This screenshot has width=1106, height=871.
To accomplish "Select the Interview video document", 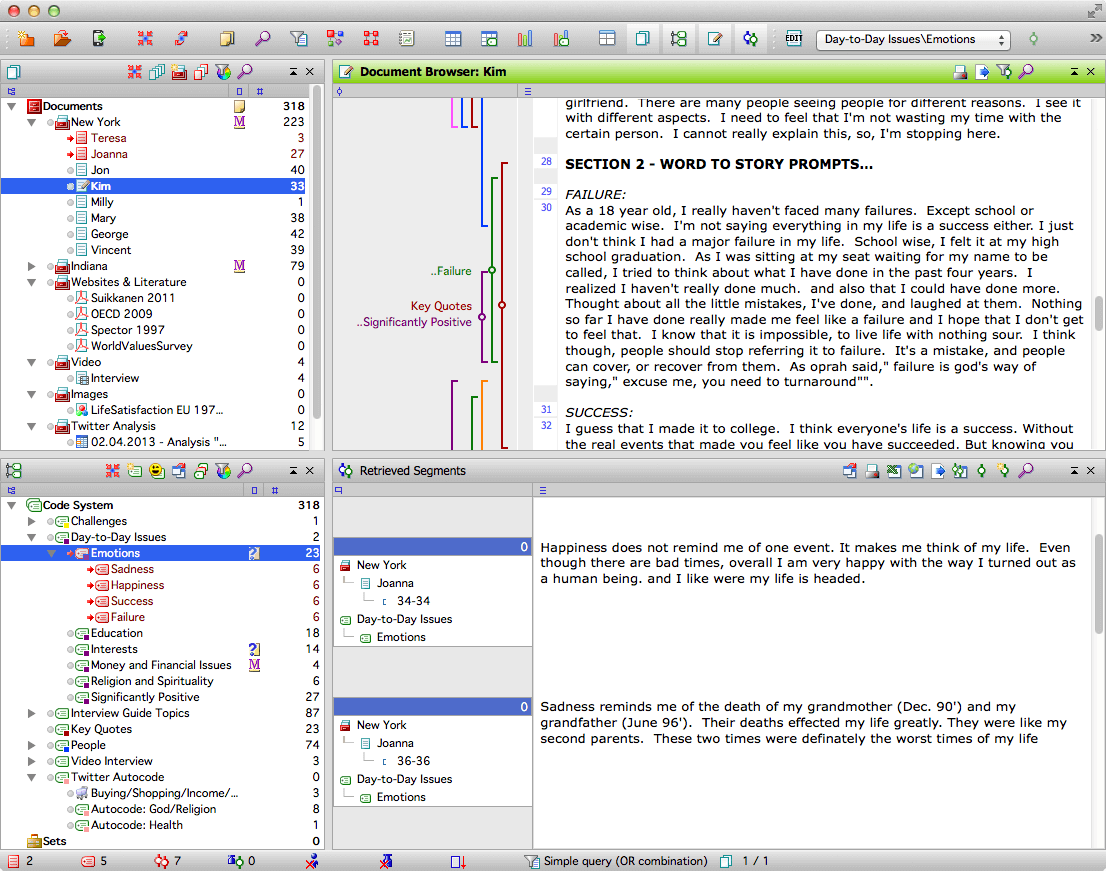I will tap(115, 378).
